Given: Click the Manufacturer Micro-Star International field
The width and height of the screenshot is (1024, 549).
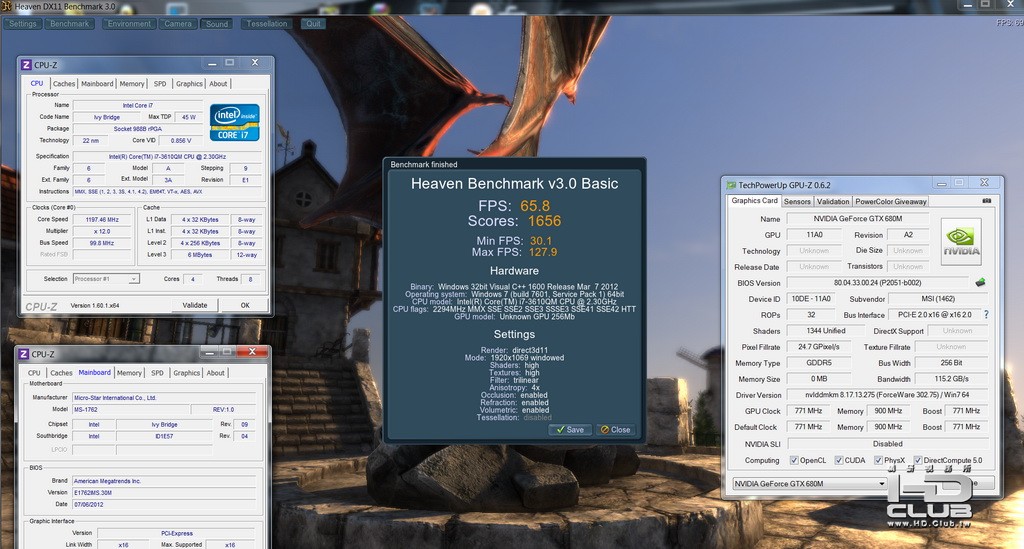Looking at the screenshot, I should [163, 398].
